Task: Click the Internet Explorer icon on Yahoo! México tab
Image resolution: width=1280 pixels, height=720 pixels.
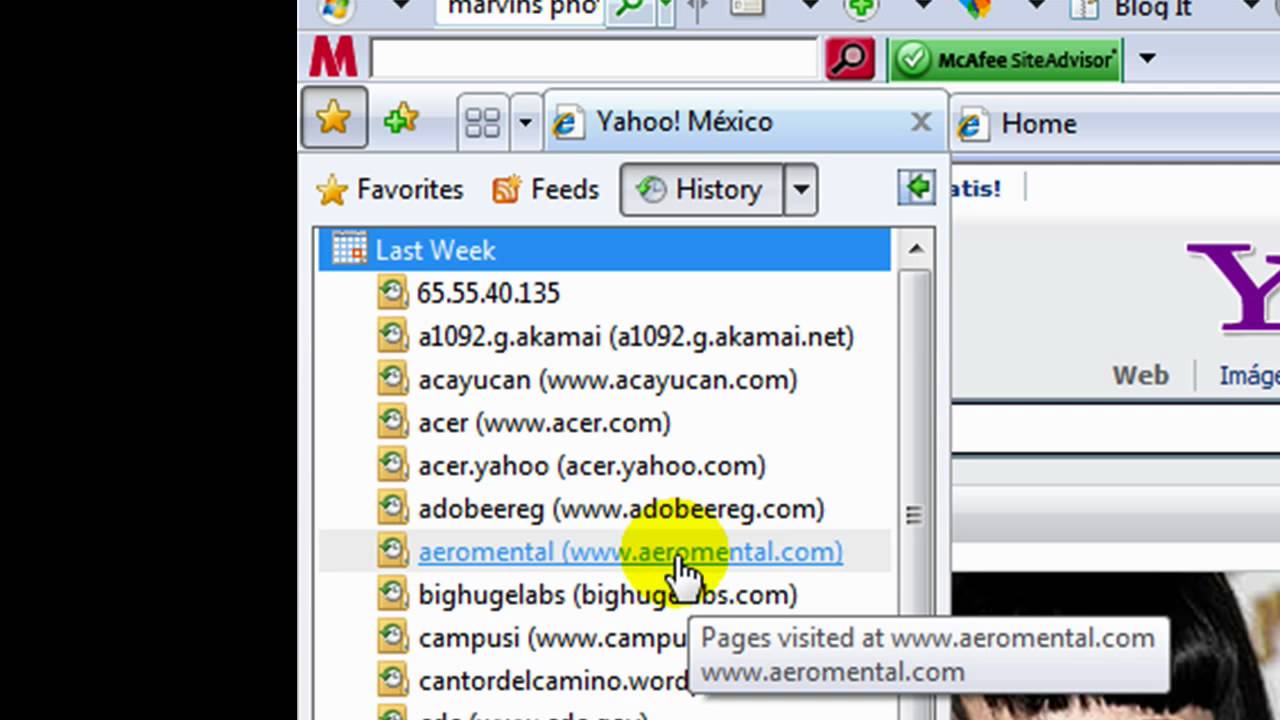Action: 569,123
